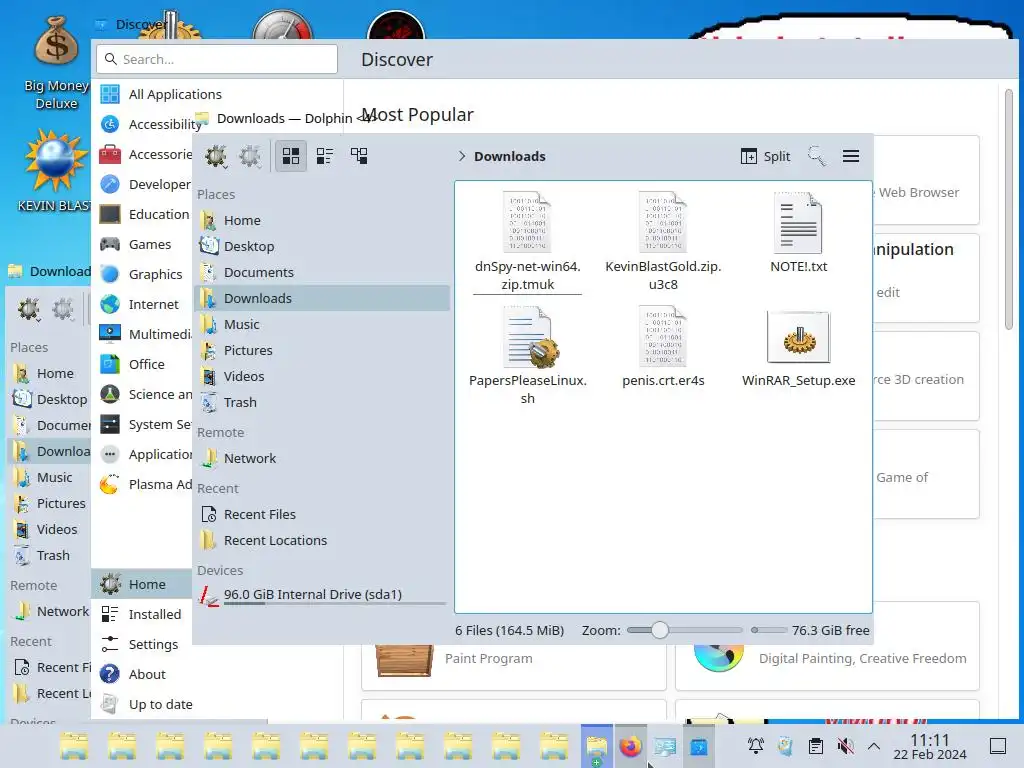The image size is (1024, 768).
Task: Click the Discover window vertical scrollbar
Action: (x=1008, y=209)
